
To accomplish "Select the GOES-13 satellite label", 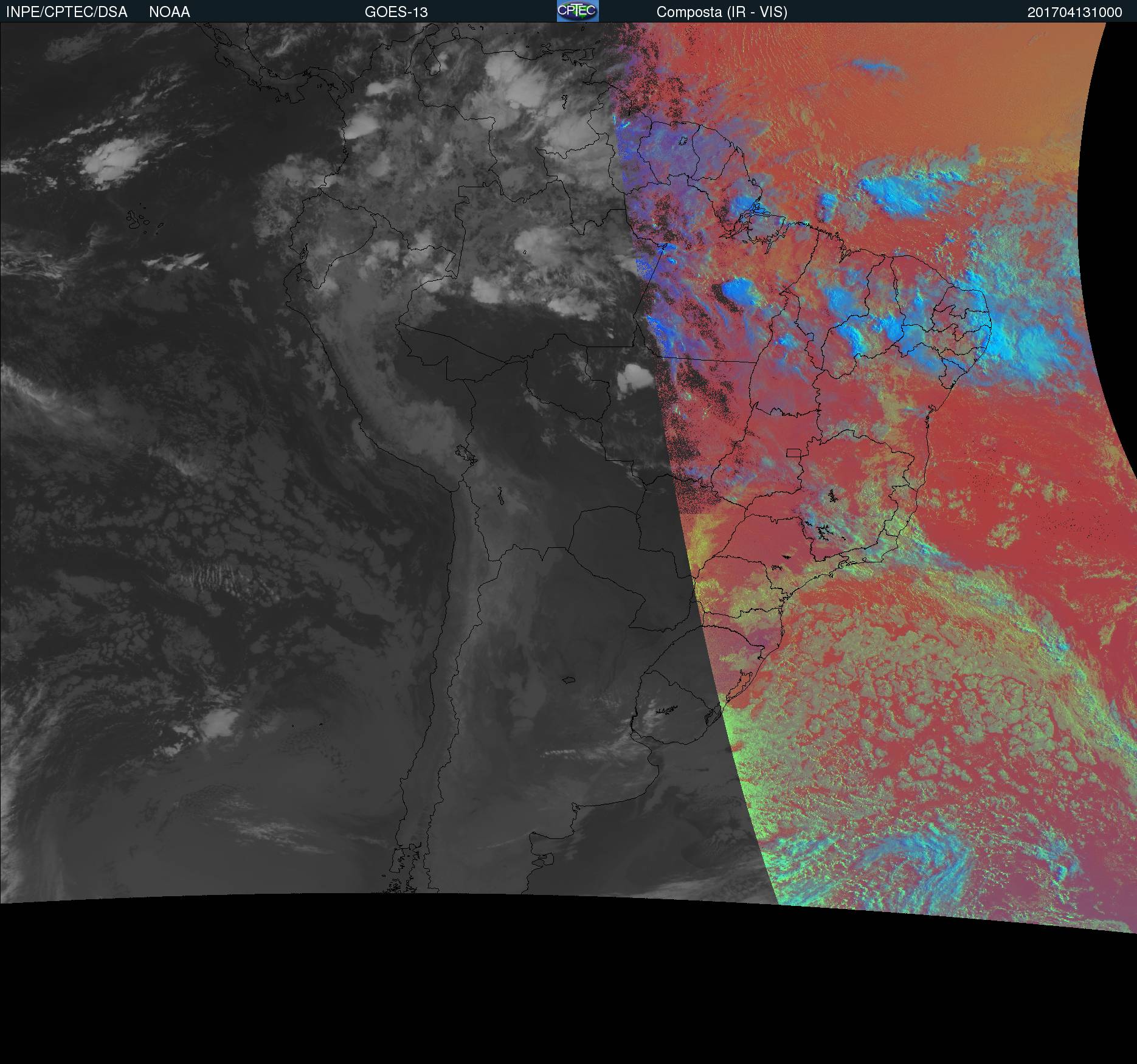I will pos(396,12).
